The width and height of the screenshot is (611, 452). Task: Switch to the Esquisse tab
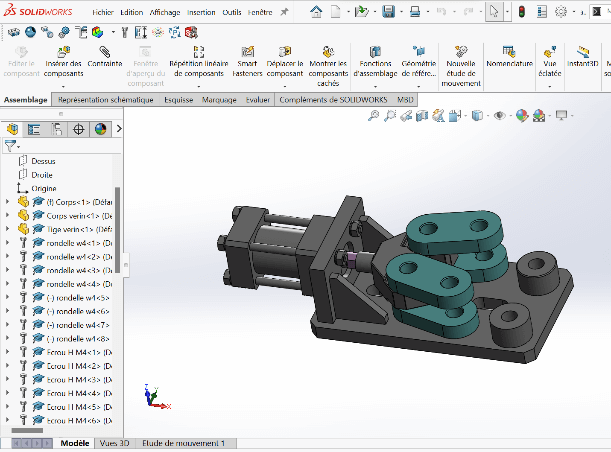[179, 100]
